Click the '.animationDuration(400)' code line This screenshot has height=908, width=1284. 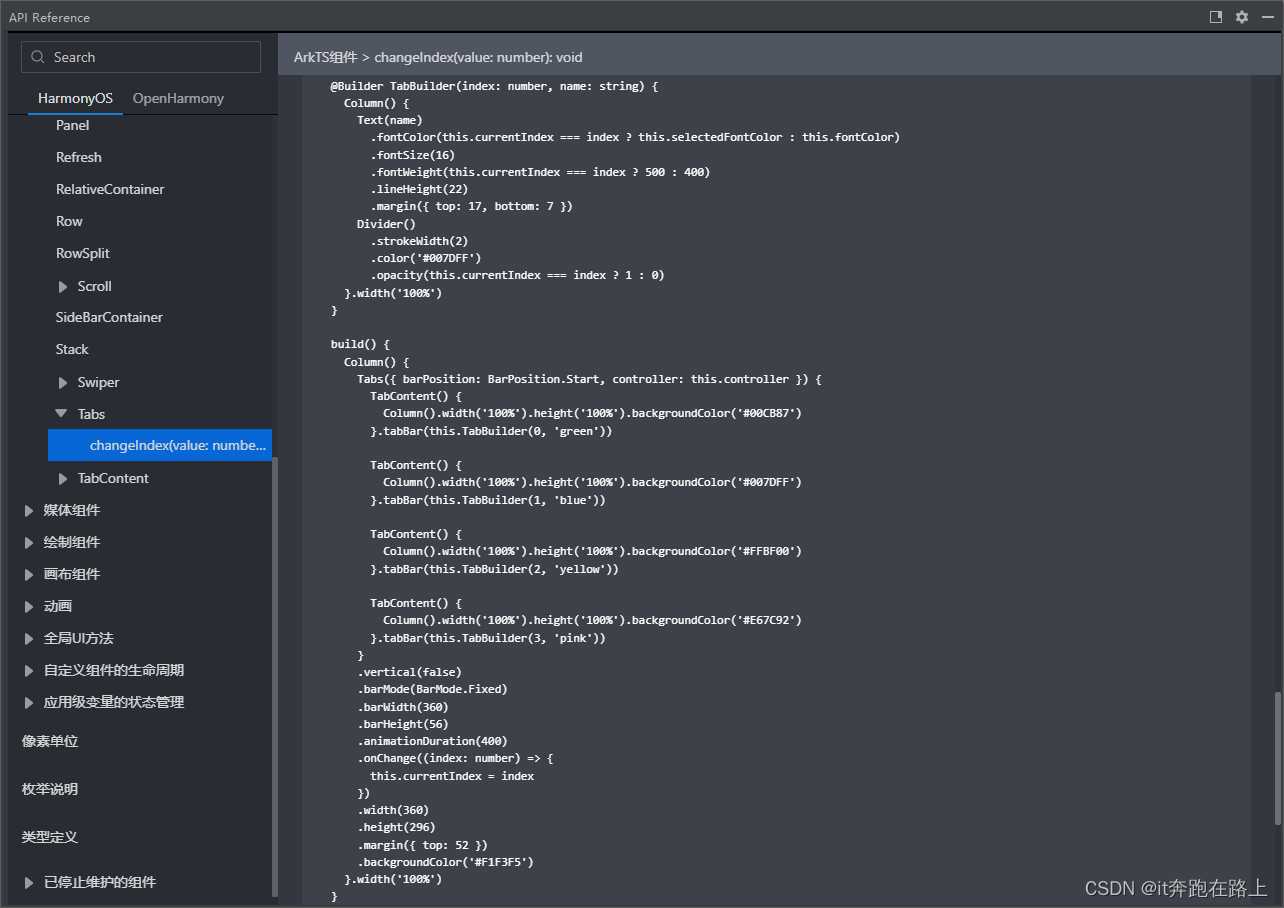click(432, 741)
